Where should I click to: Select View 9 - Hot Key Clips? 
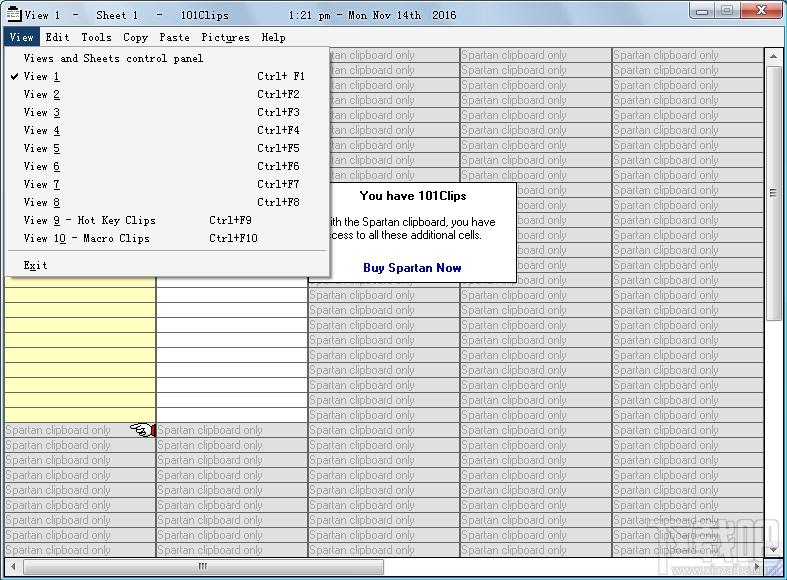(x=167, y=220)
